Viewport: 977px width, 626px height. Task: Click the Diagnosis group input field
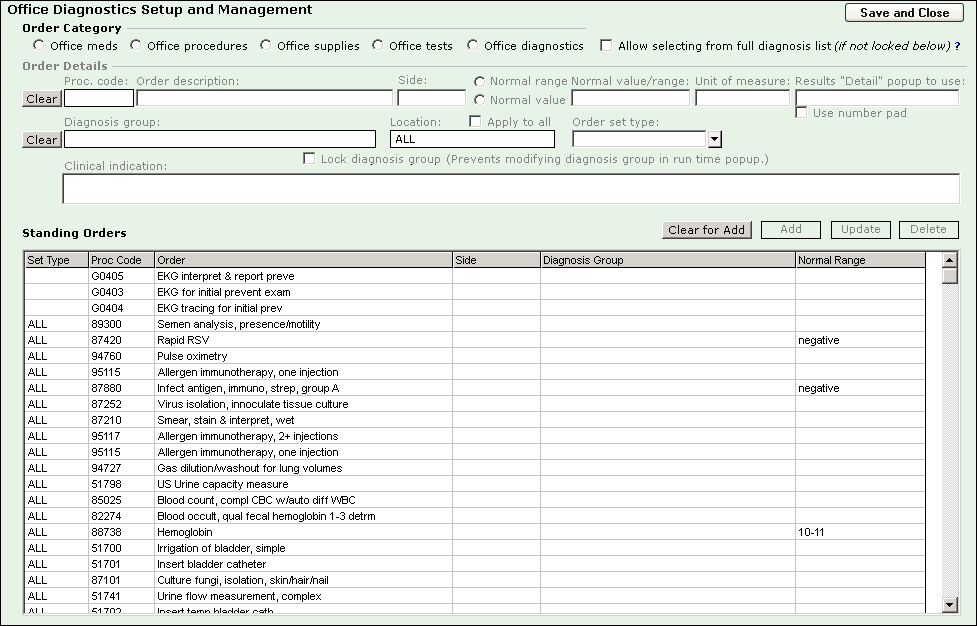pyautogui.click(x=220, y=139)
